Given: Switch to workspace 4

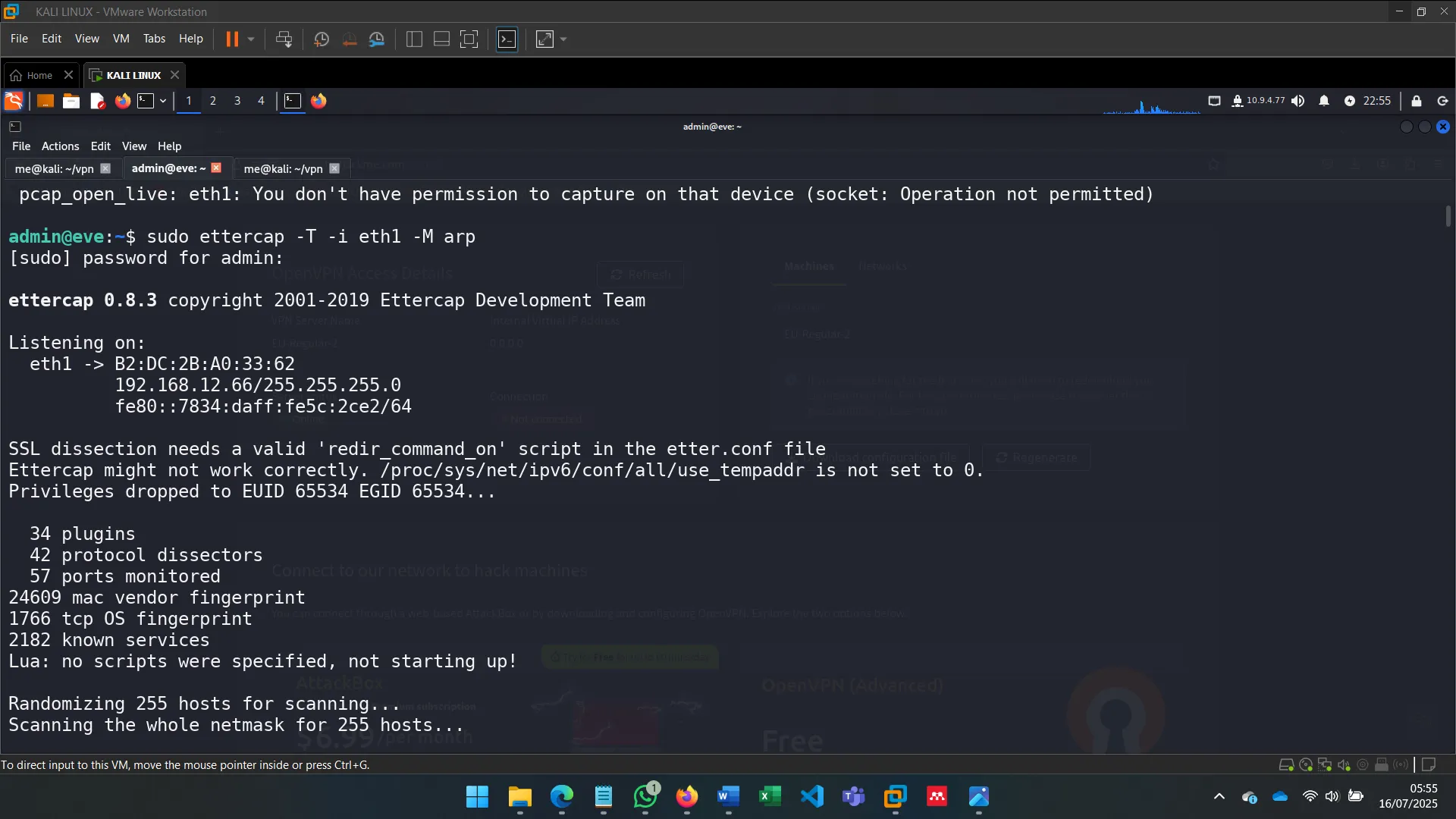Looking at the screenshot, I should pos(261,101).
